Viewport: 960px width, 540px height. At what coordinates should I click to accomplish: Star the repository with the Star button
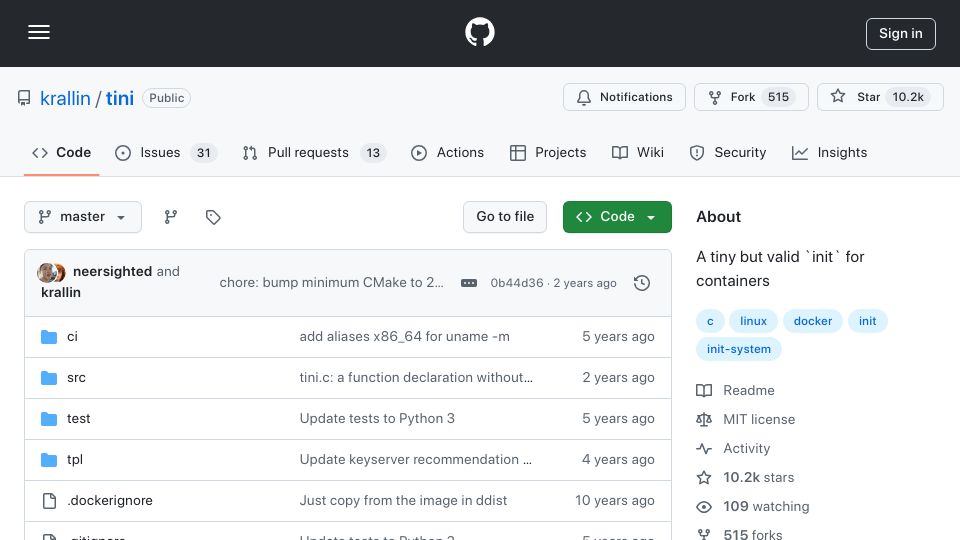880,97
